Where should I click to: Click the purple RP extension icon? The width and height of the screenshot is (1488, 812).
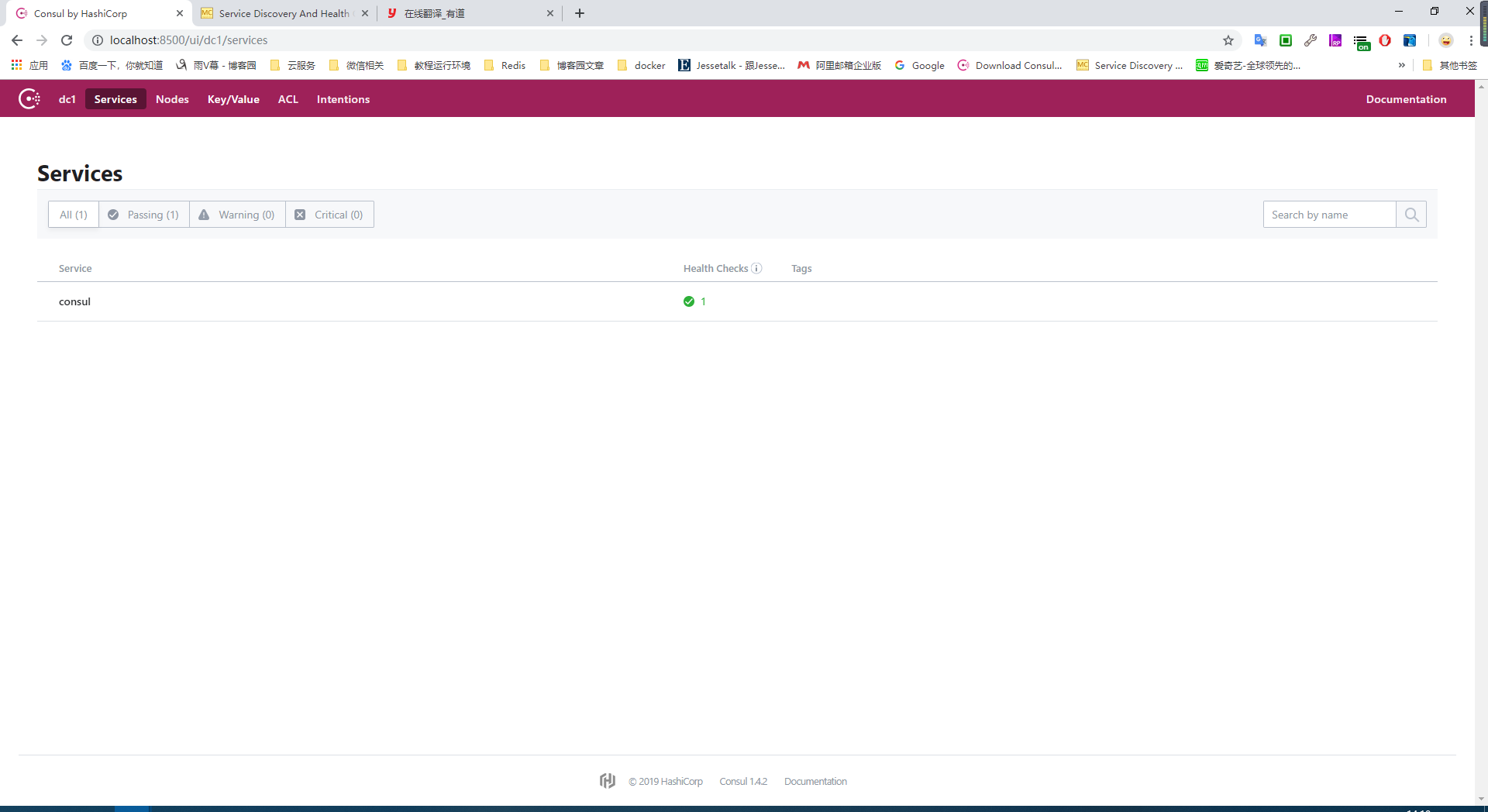pyautogui.click(x=1335, y=40)
